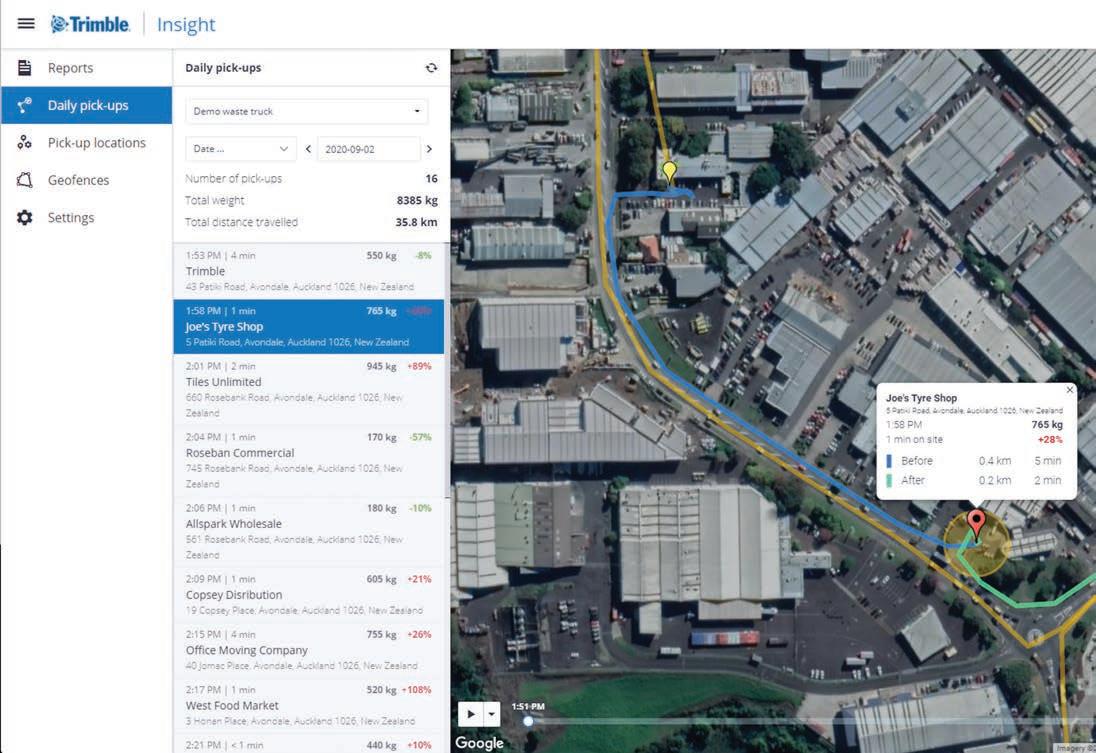
Task: Click the Google logo on map
Action: 480,743
